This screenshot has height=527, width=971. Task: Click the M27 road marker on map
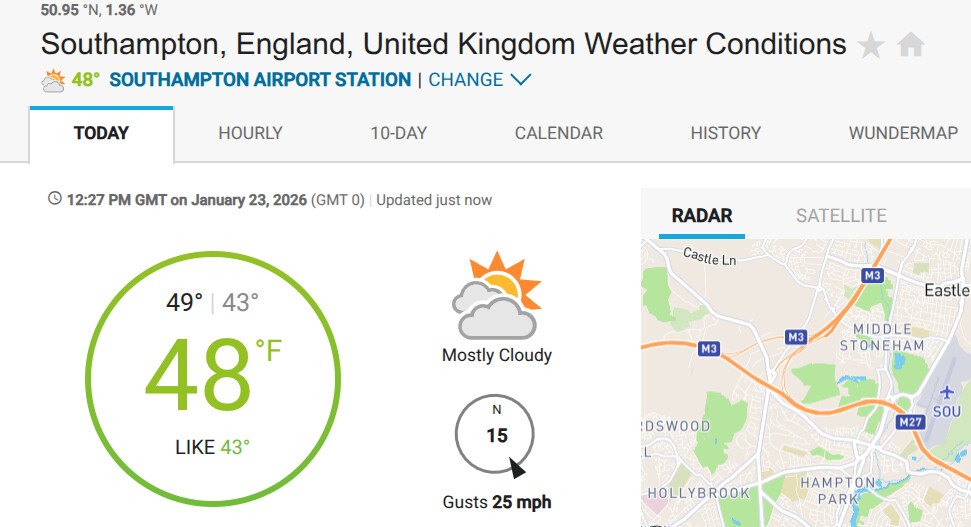[911, 422]
